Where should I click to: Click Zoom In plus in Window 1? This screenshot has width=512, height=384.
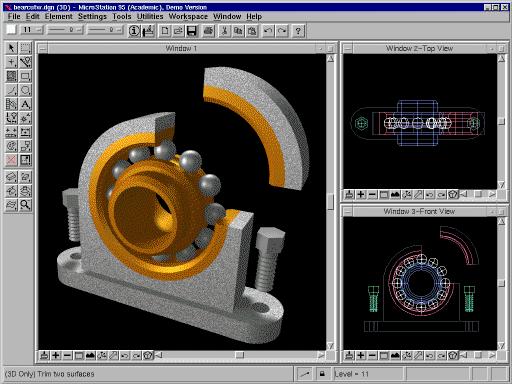point(56,356)
